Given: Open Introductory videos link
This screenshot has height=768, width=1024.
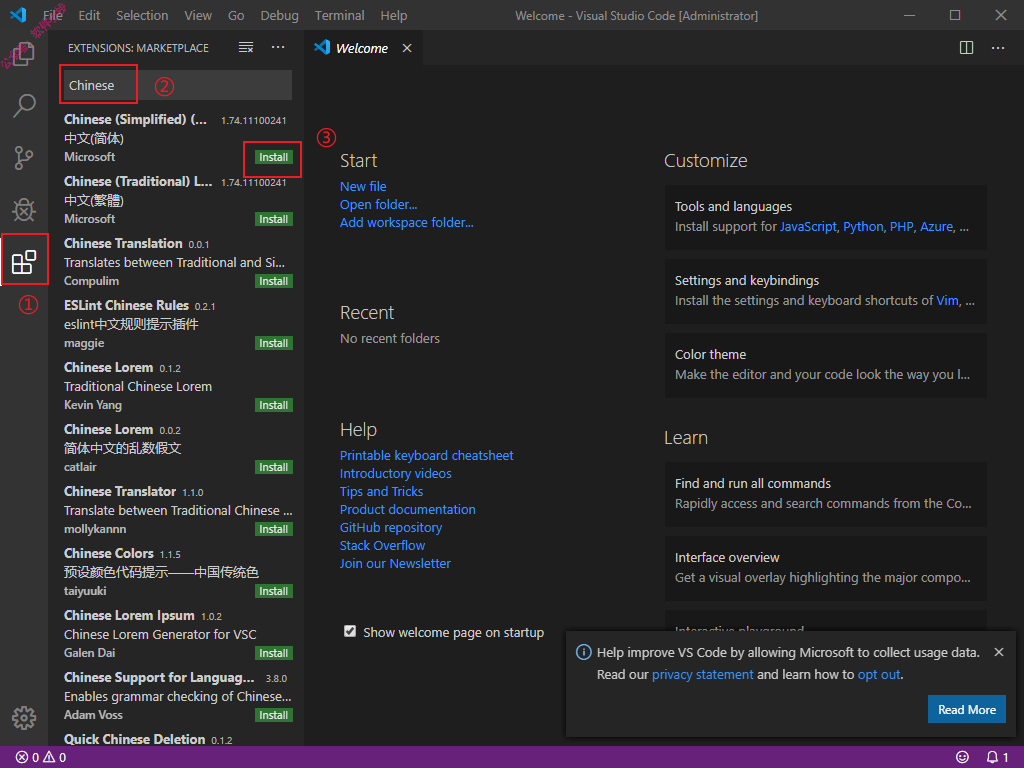Looking at the screenshot, I should (x=395, y=473).
